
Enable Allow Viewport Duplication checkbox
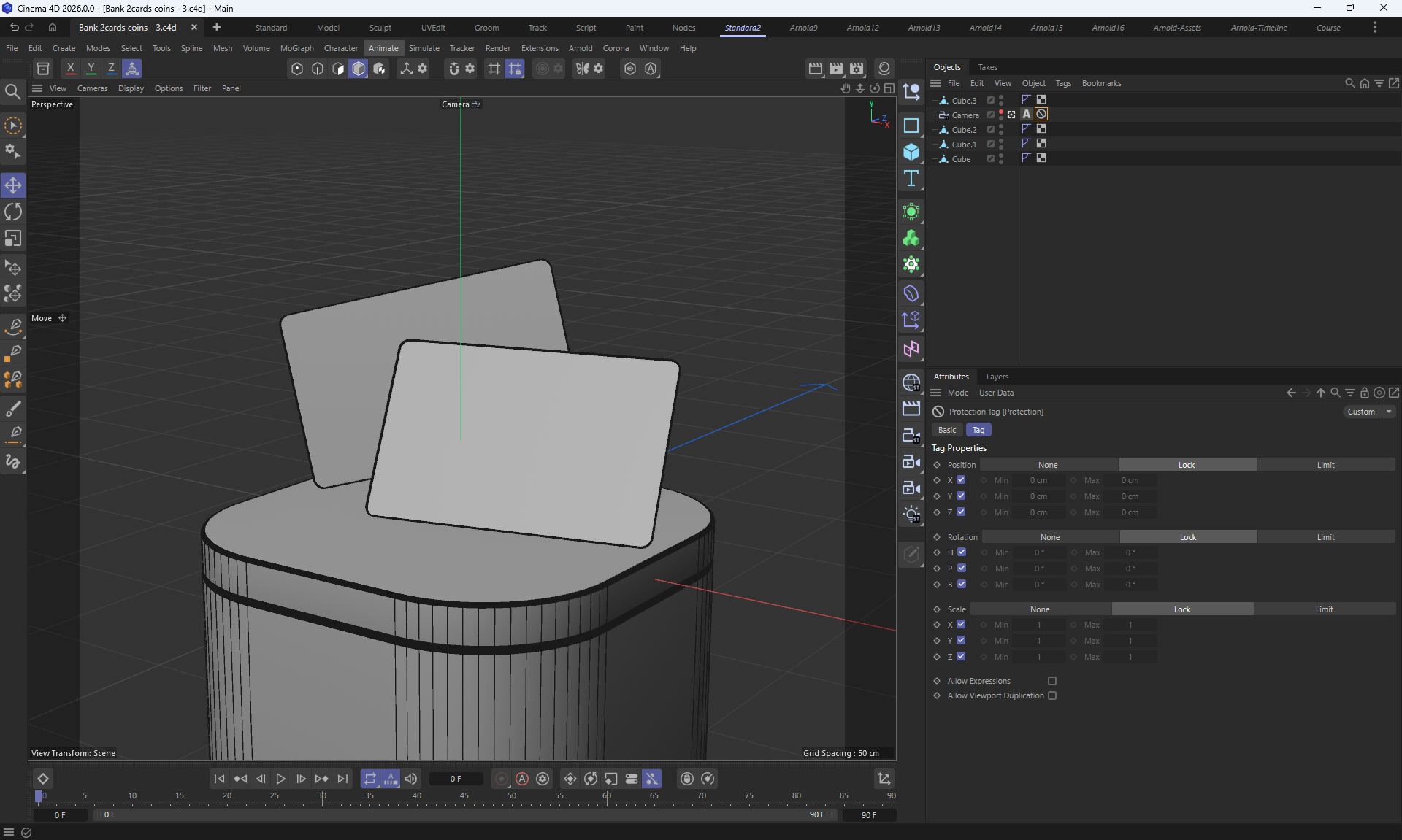coord(1052,695)
